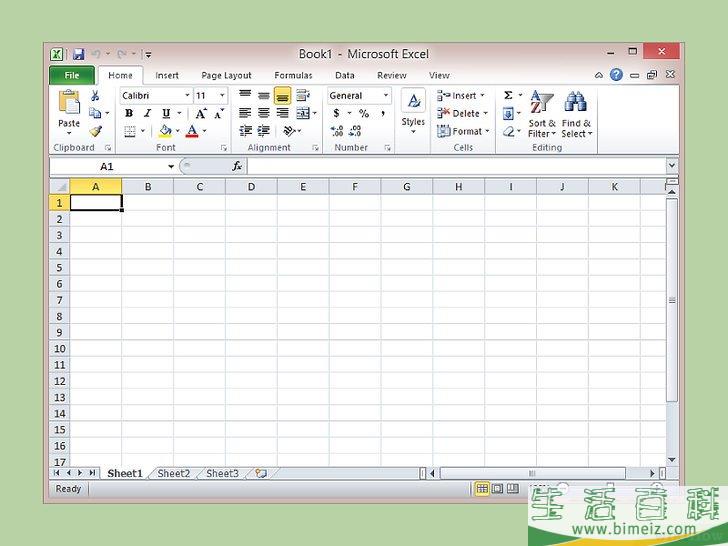This screenshot has height=546, width=728.
Task: Open the Sheet2 worksheet tab
Action: tap(174, 474)
